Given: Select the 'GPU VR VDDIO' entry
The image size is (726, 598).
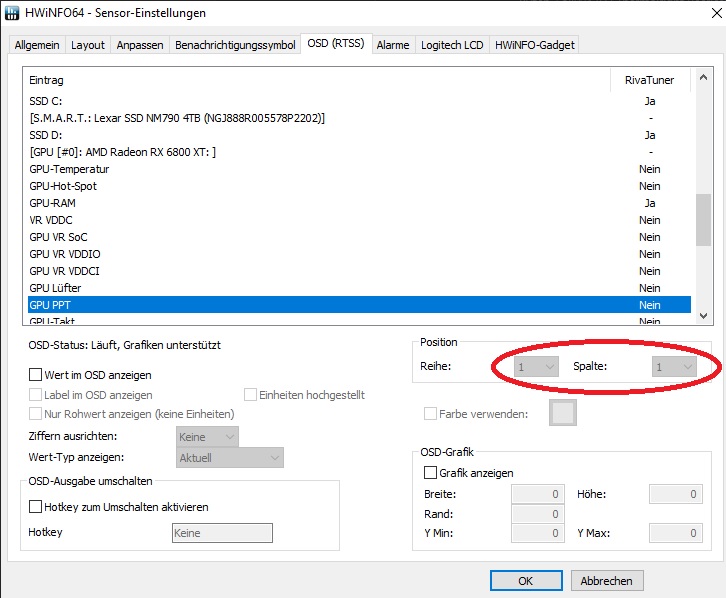Looking at the screenshot, I should (359, 254).
